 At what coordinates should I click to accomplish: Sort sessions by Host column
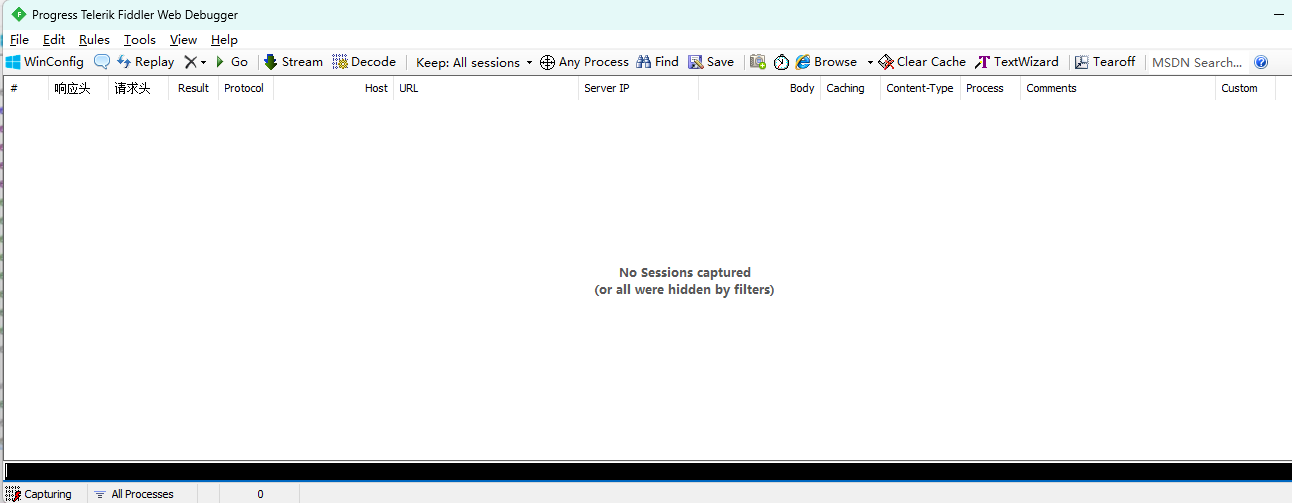tap(333, 88)
